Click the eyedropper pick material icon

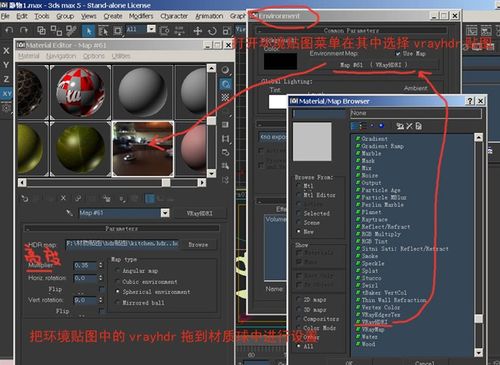coord(69,212)
